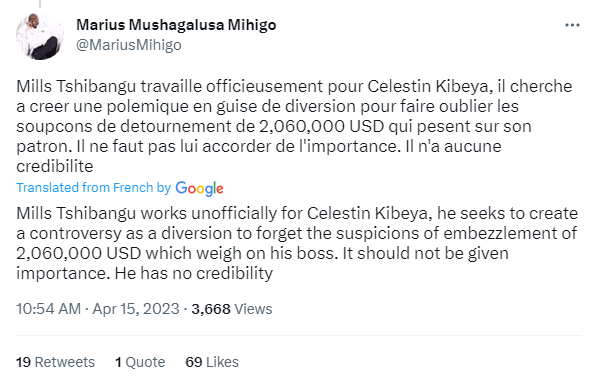Click the original French tweet text

[294, 126]
